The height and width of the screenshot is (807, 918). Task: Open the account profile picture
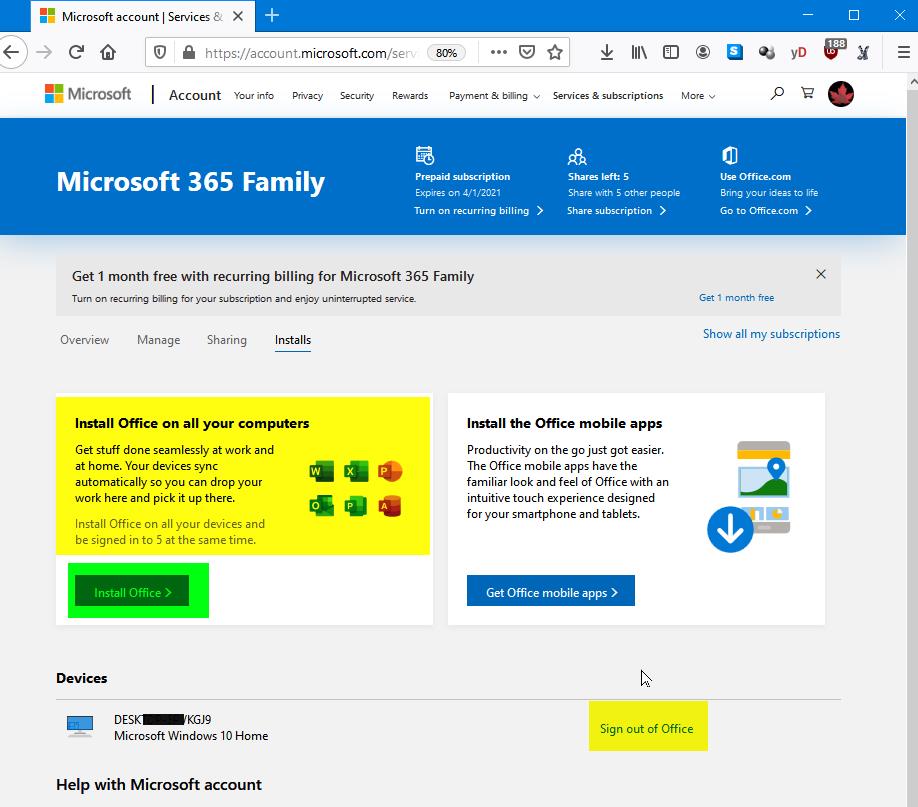pos(841,94)
